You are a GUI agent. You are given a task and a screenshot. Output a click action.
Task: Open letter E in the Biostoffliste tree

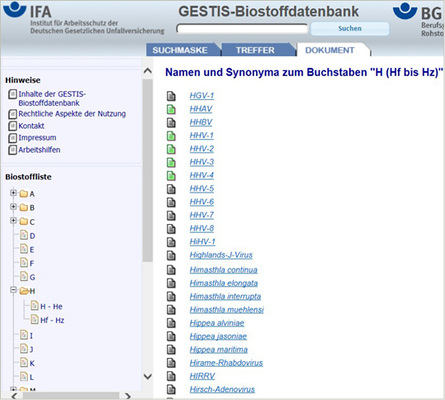(27, 249)
